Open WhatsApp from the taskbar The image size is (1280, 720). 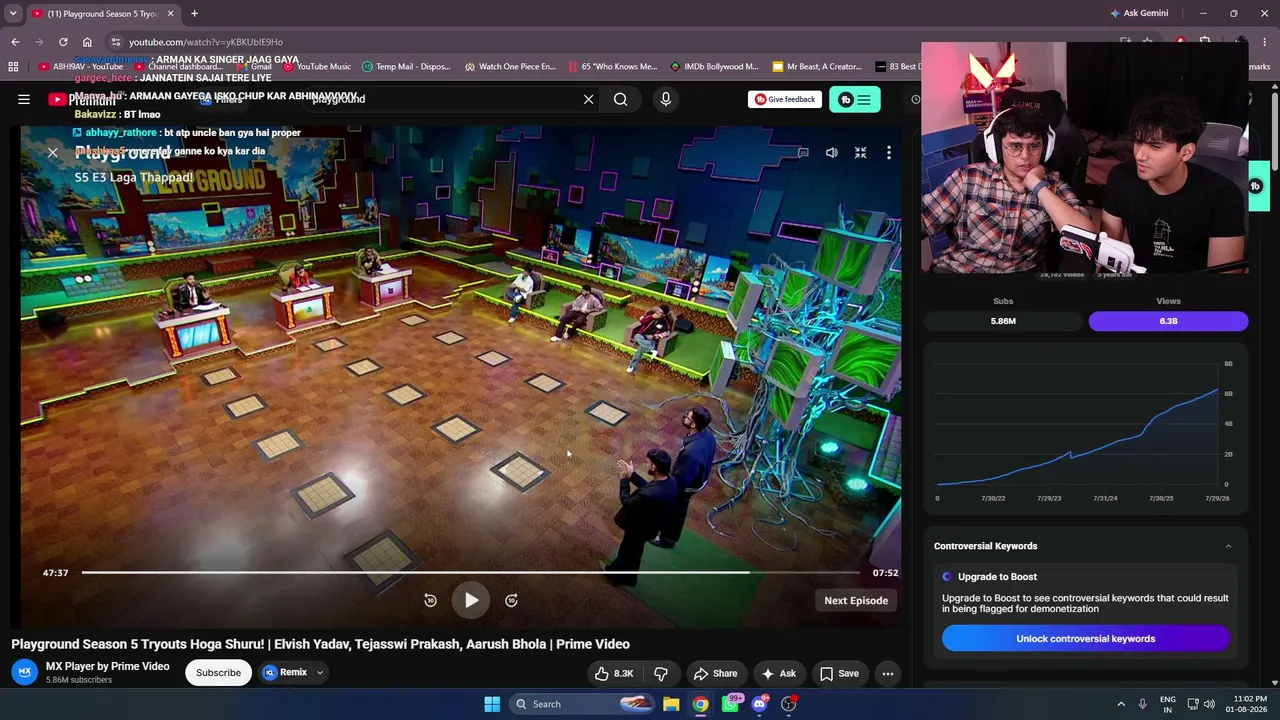(731, 704)
